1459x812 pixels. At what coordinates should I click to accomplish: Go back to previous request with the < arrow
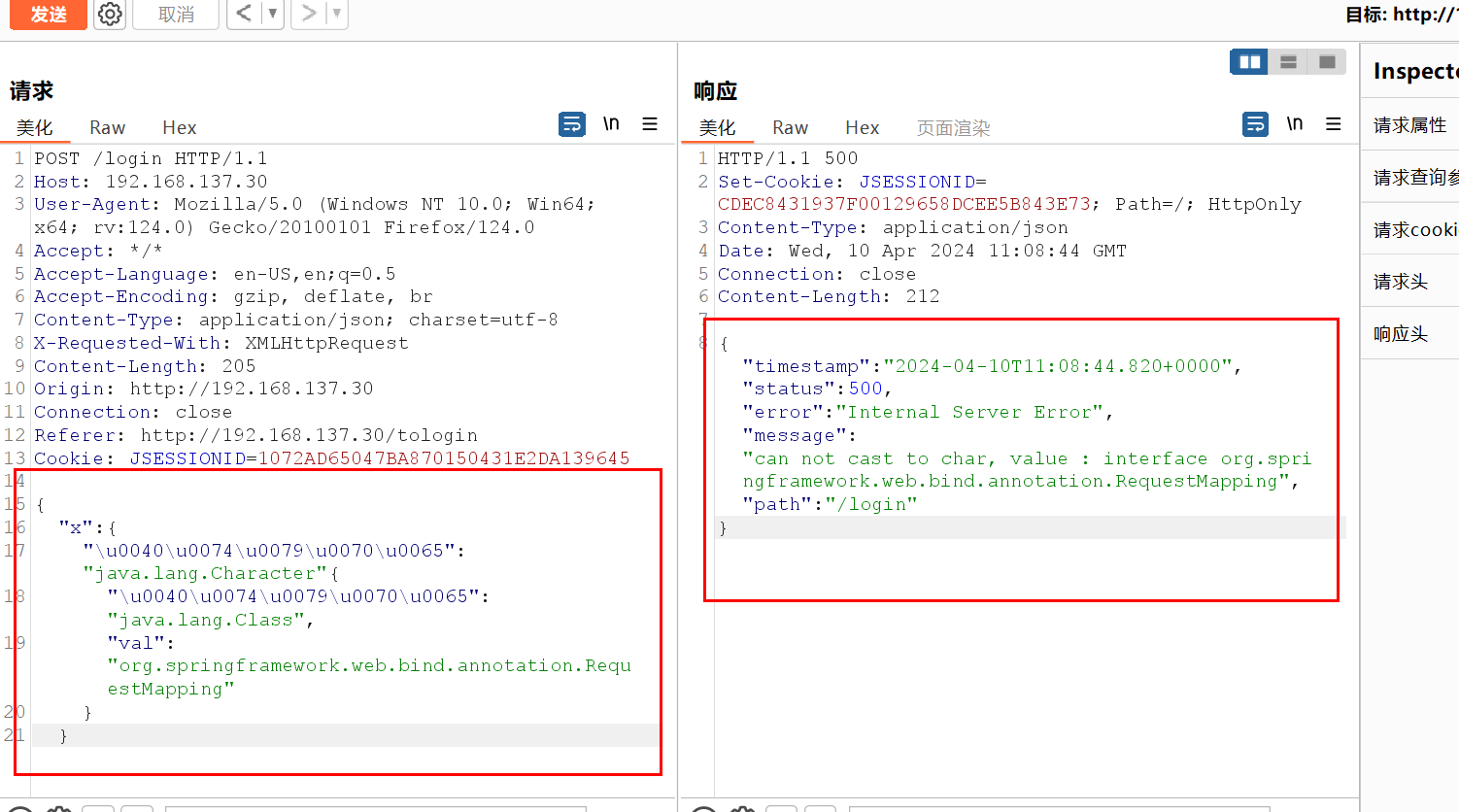[x=244, y=13]
